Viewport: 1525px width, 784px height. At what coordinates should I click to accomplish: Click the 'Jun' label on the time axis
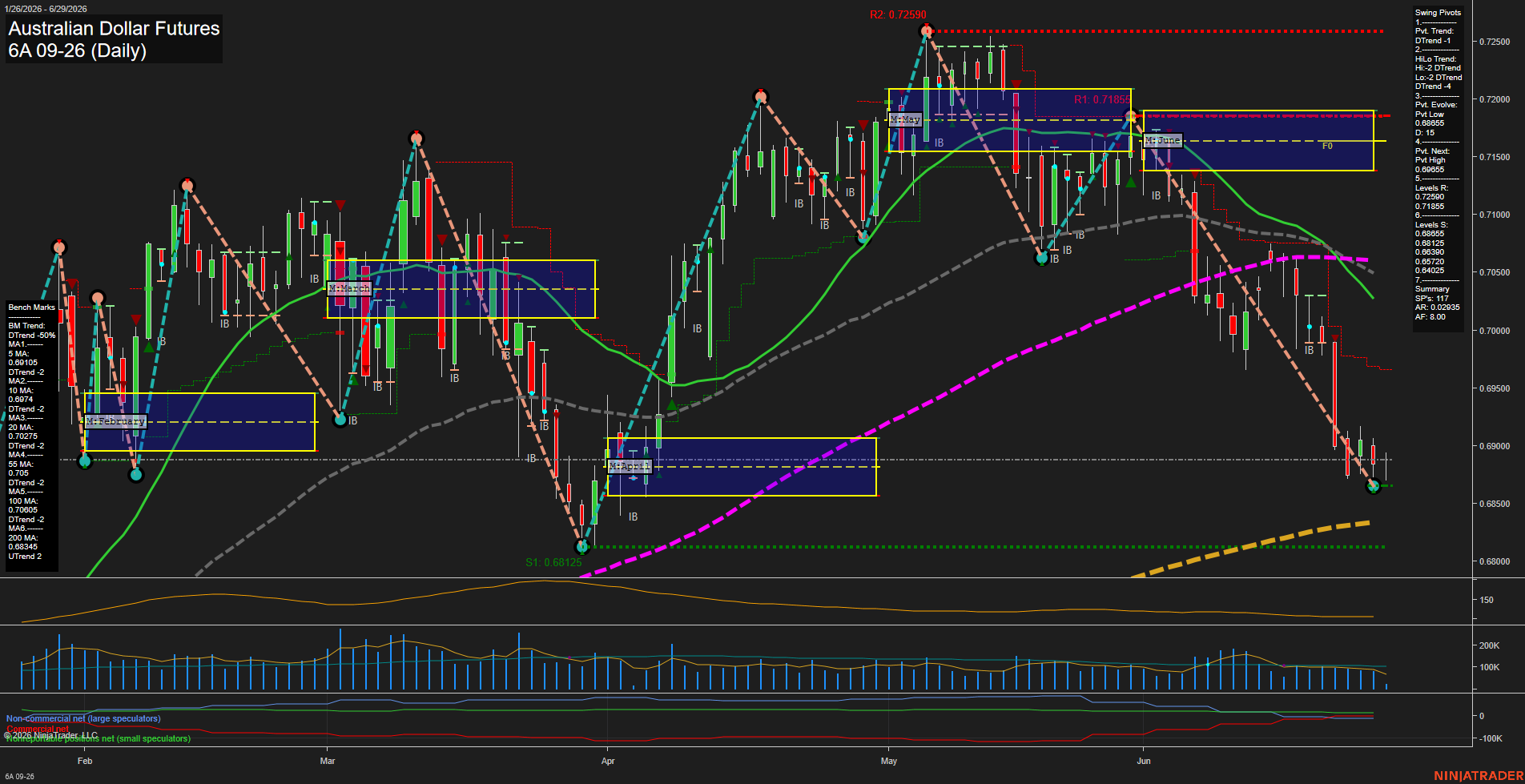coord(1144,761)
